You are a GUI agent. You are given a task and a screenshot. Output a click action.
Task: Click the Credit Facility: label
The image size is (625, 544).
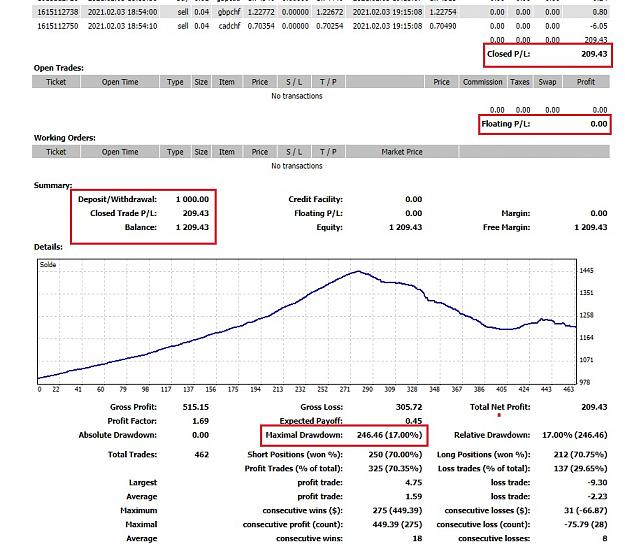(315, 199)
